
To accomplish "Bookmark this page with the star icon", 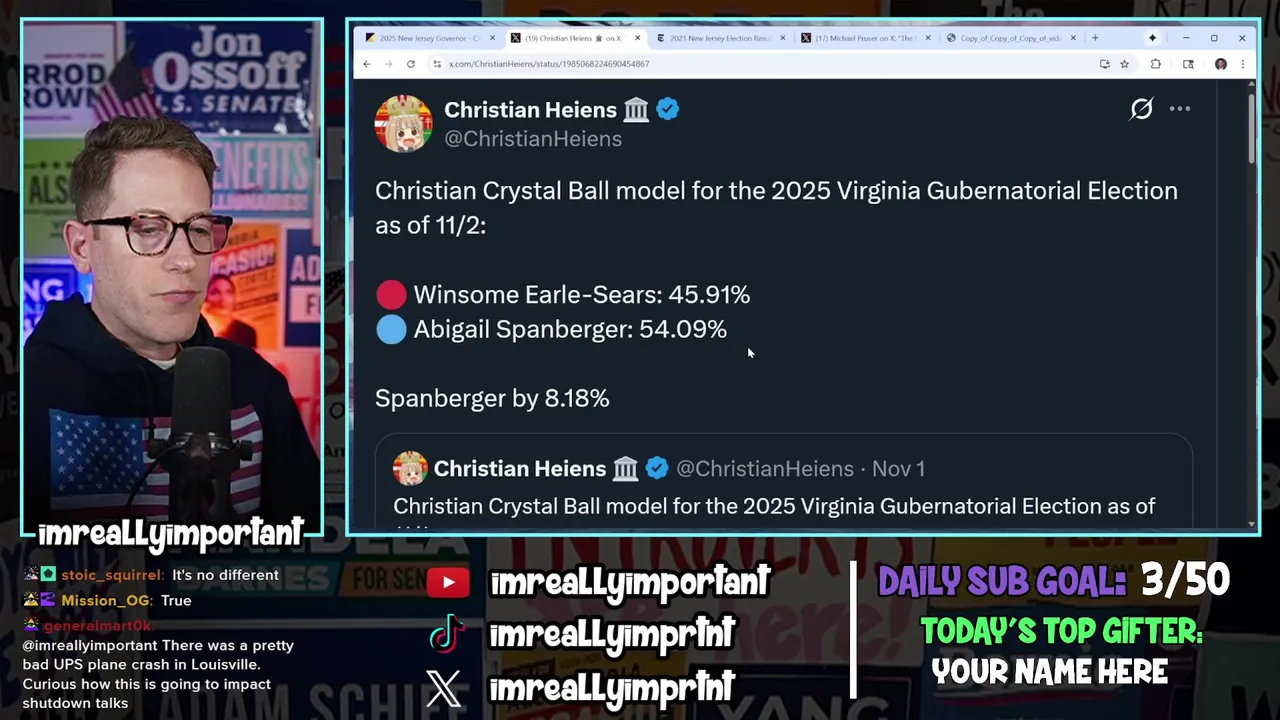I will point(1125,64).
